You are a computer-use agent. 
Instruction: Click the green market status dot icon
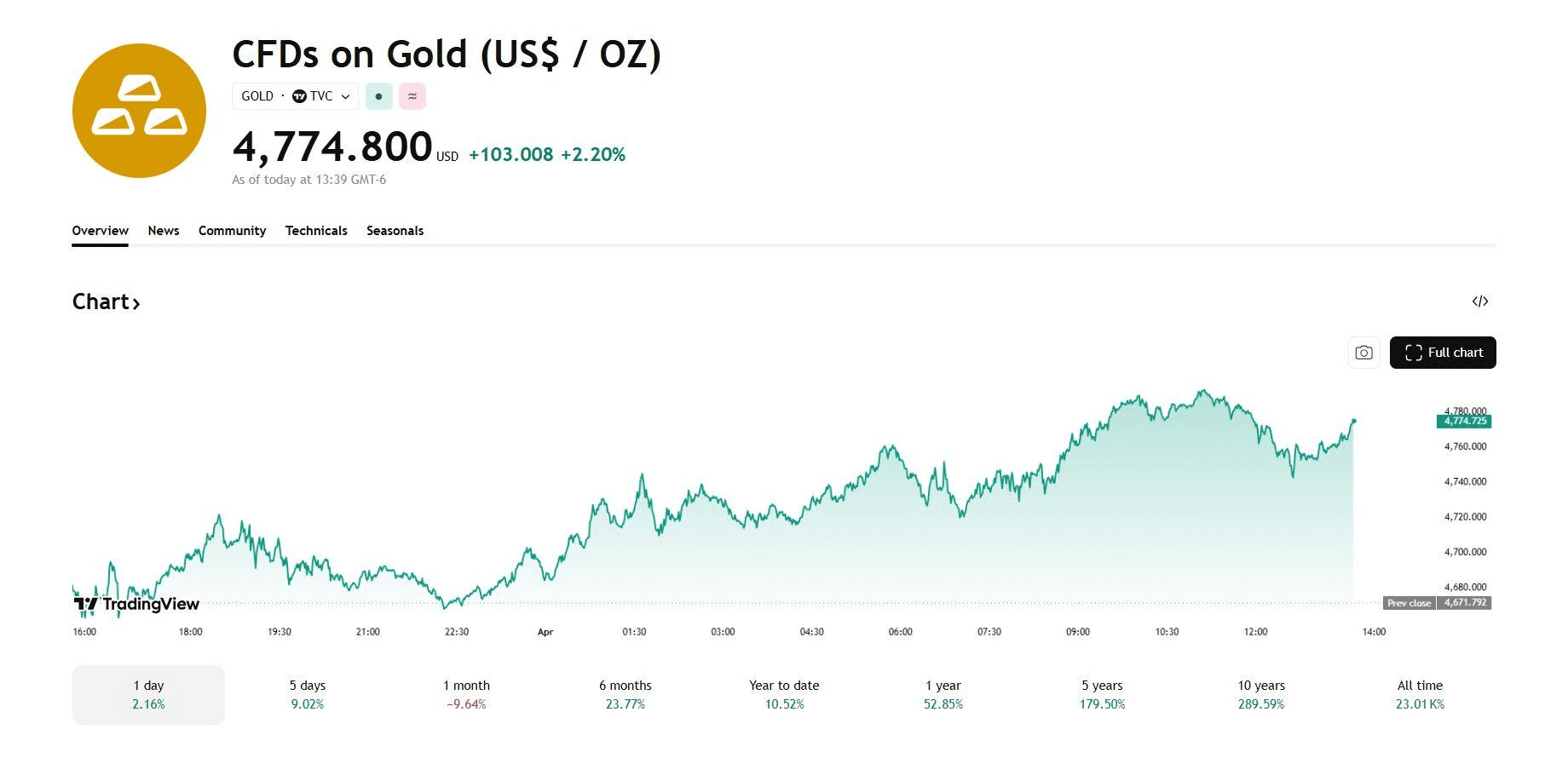[379, 96]
